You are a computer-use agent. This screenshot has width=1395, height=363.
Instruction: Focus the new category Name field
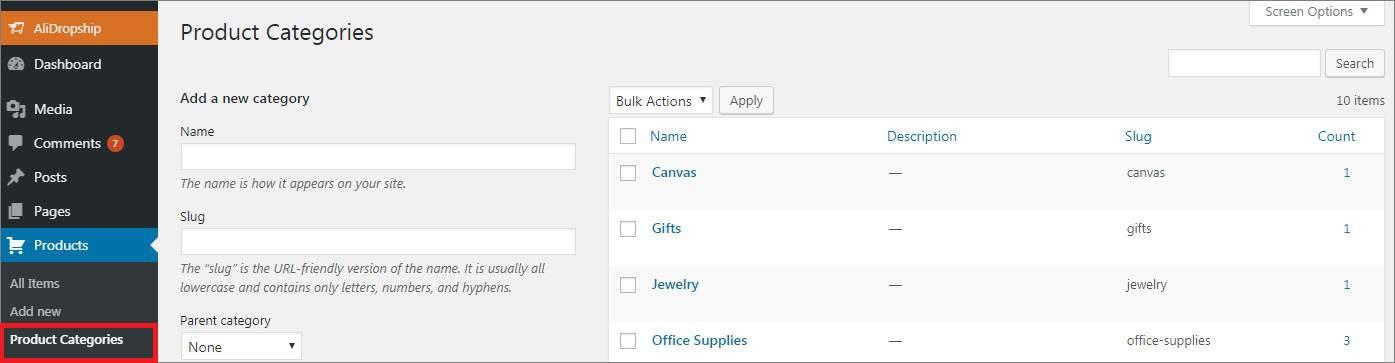[x=378, y=157]
